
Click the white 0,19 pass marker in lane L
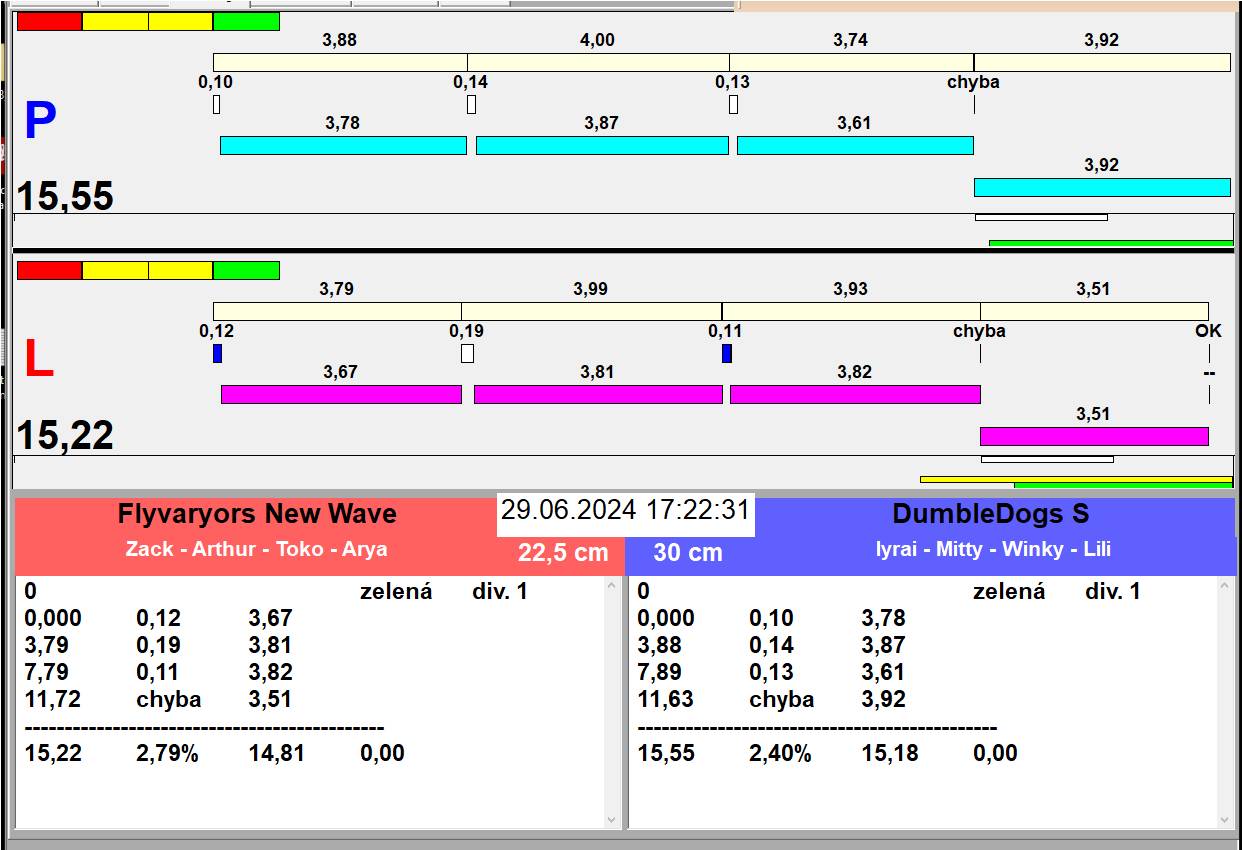coord(467,353)
